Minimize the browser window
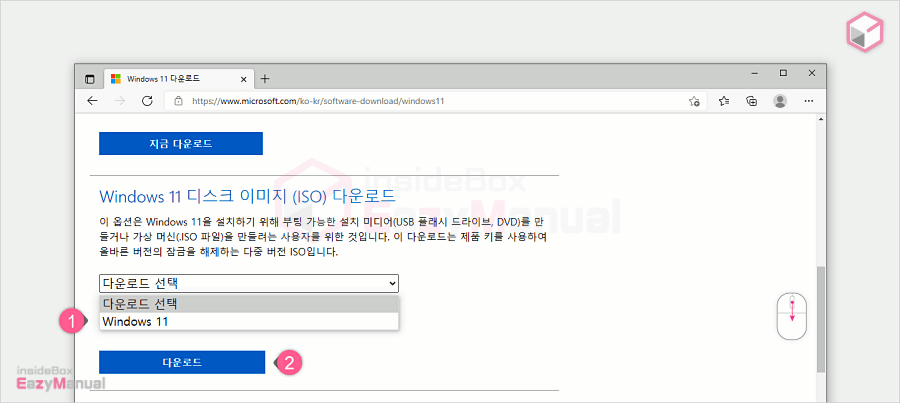The width and height of the screenshot is (900, 403). 755,73
